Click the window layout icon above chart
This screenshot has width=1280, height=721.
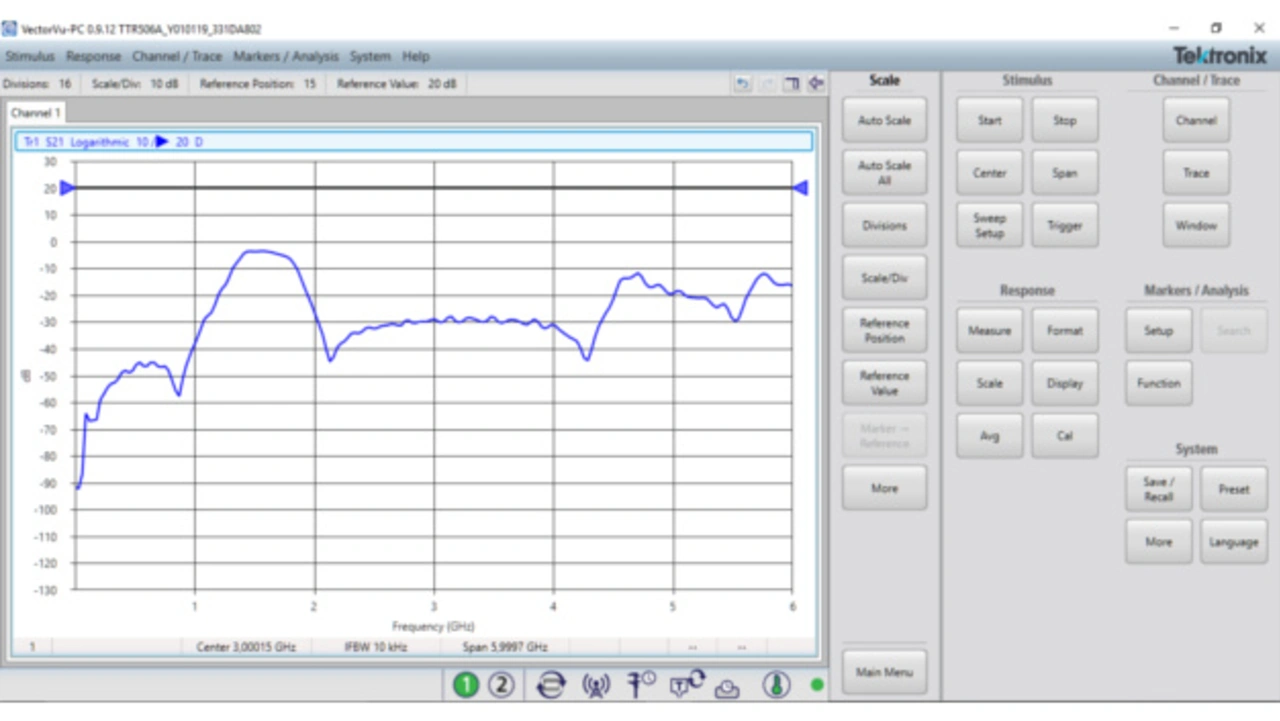pyautogui.click(x=791, y=84)
